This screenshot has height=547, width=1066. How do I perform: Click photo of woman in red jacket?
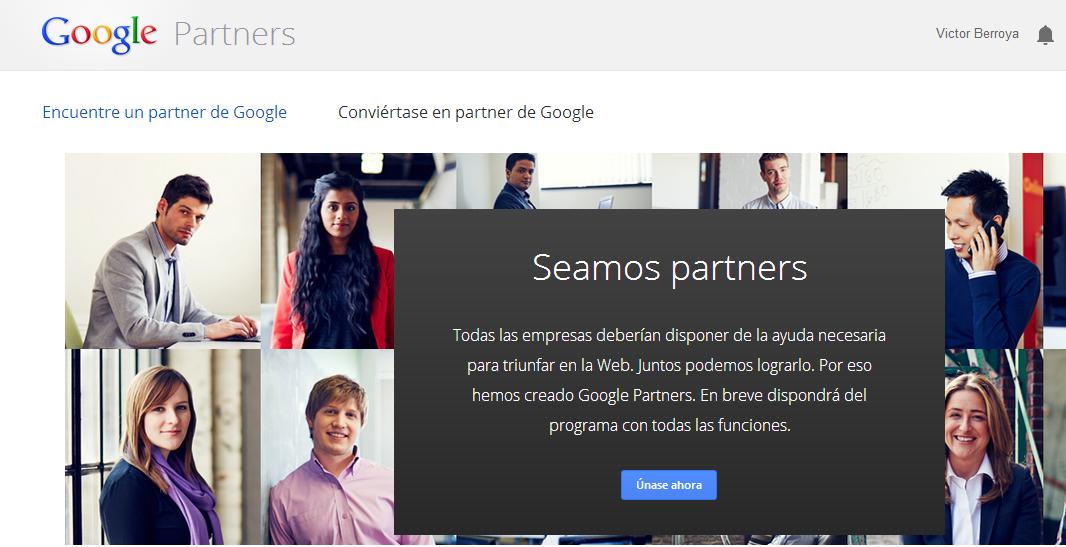tap(328, 251)
